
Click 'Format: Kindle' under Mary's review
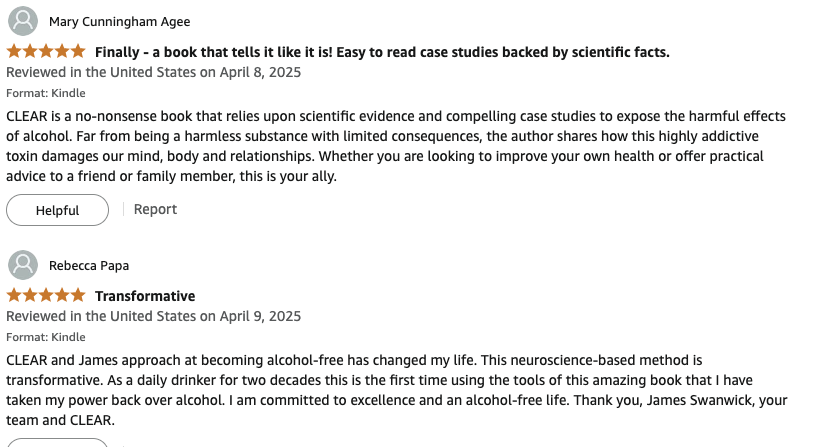[x=46, y=93]
